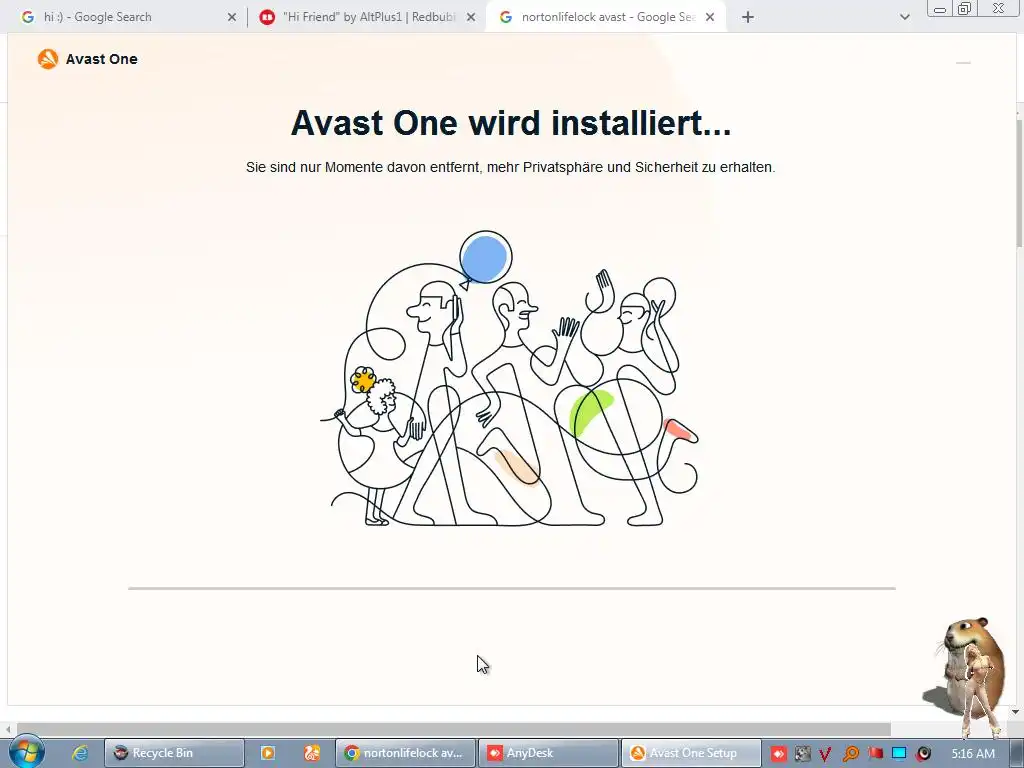1024x768 pixels.
Task: Launch Internet Explorer from the taskbar
Action: pyautogui.click(x=80, y=753)
